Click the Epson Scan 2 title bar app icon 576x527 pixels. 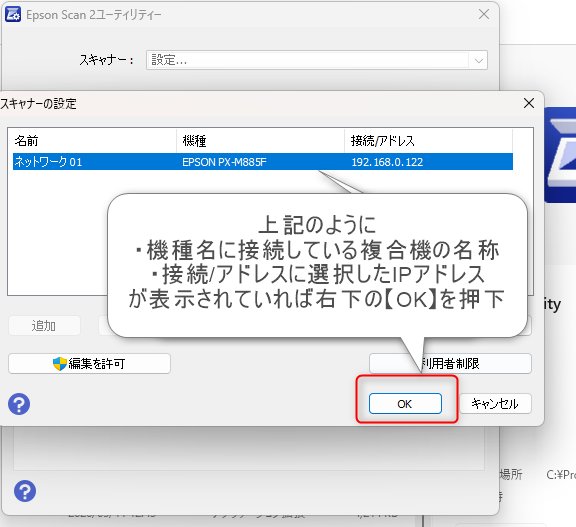(13, 14)
